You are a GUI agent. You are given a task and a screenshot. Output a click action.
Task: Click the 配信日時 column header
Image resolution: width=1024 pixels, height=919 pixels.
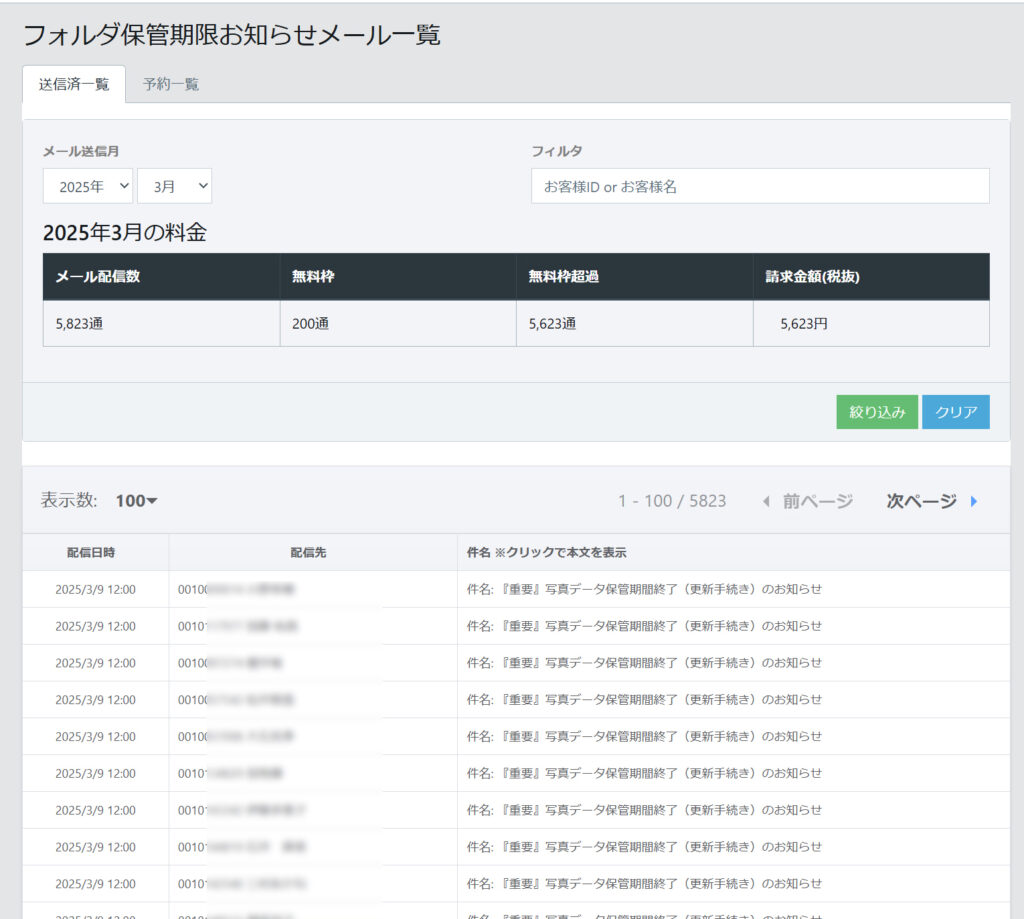[97, 552]
